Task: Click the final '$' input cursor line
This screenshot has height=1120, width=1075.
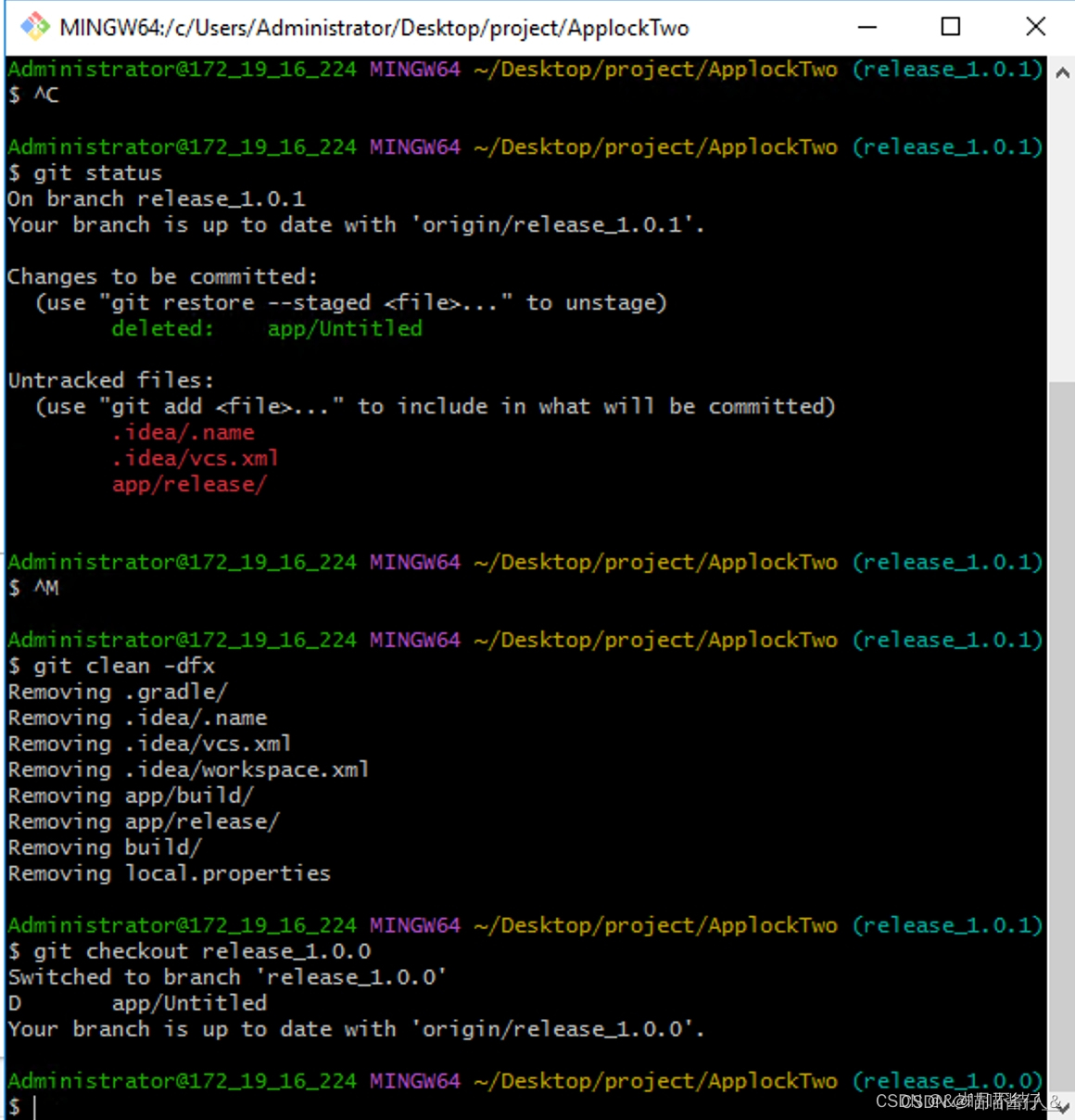Action: 20,1106
